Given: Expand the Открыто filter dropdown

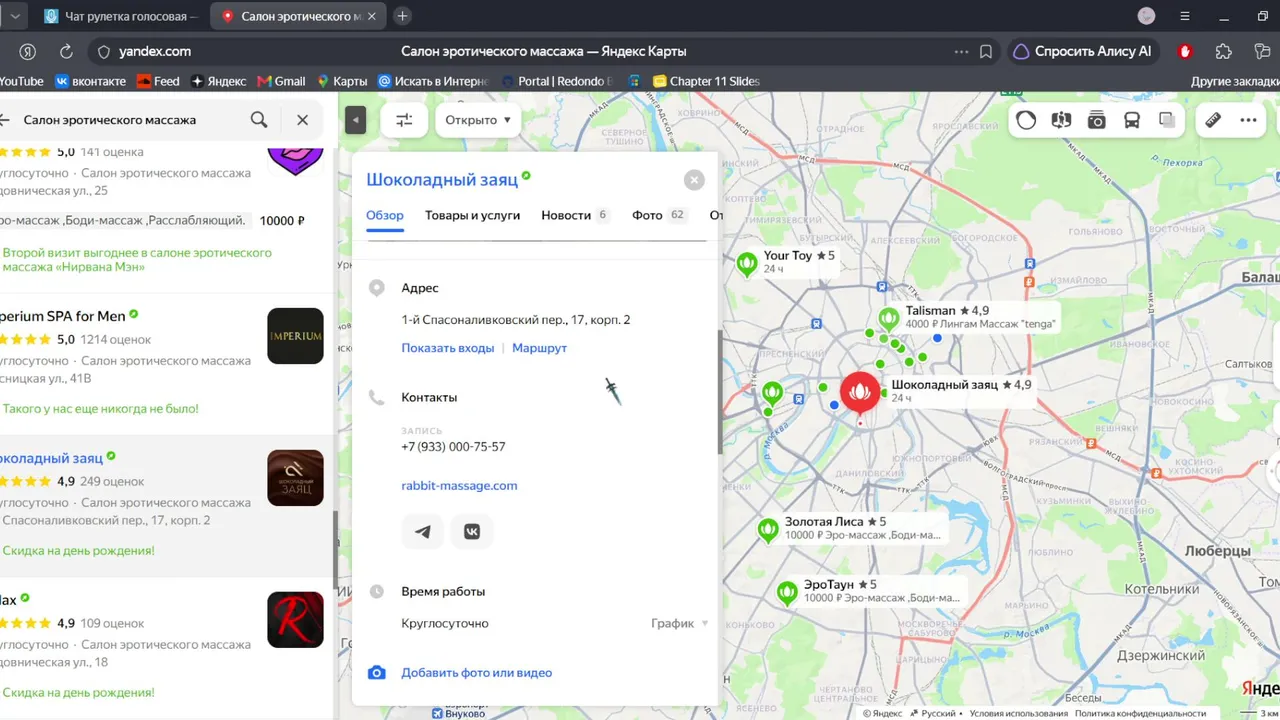Looking at the screenshot, I should (x=478, y=120).
